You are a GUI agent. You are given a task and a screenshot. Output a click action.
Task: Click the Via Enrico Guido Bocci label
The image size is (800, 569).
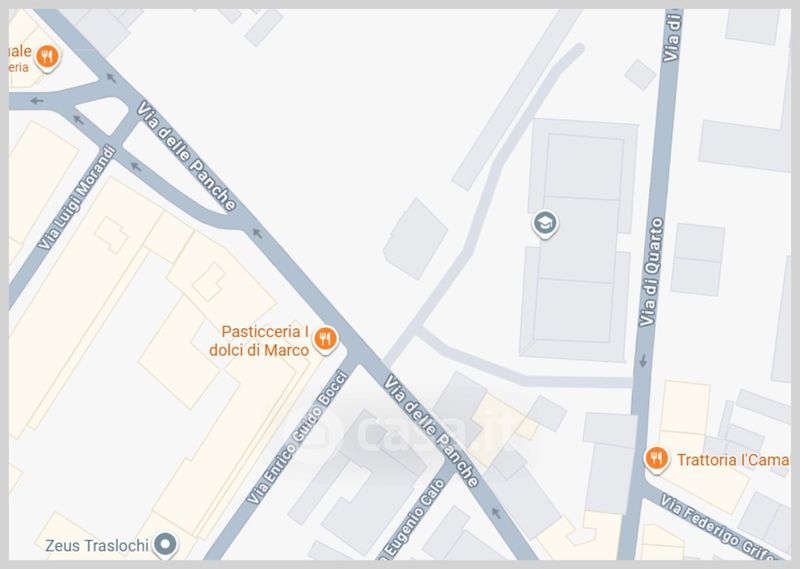297,437
